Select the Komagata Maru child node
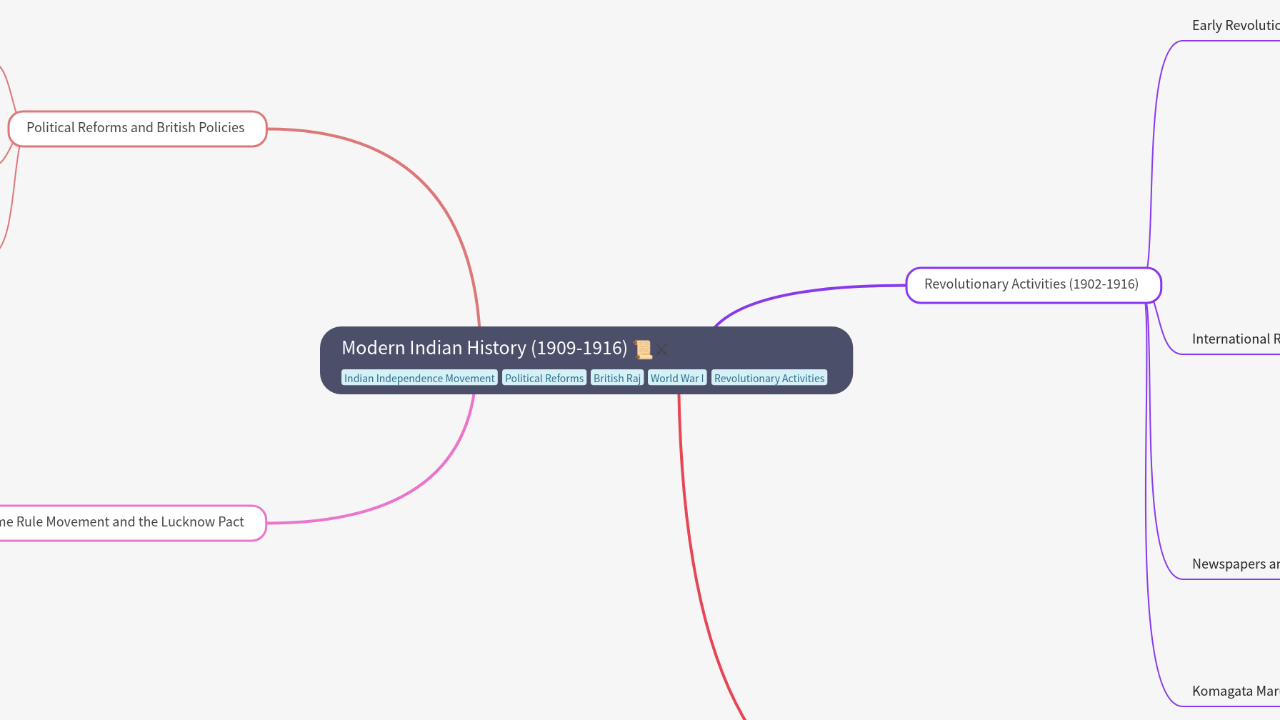The height and width of the screenshot is (720, 1280). click(1236, 691)
